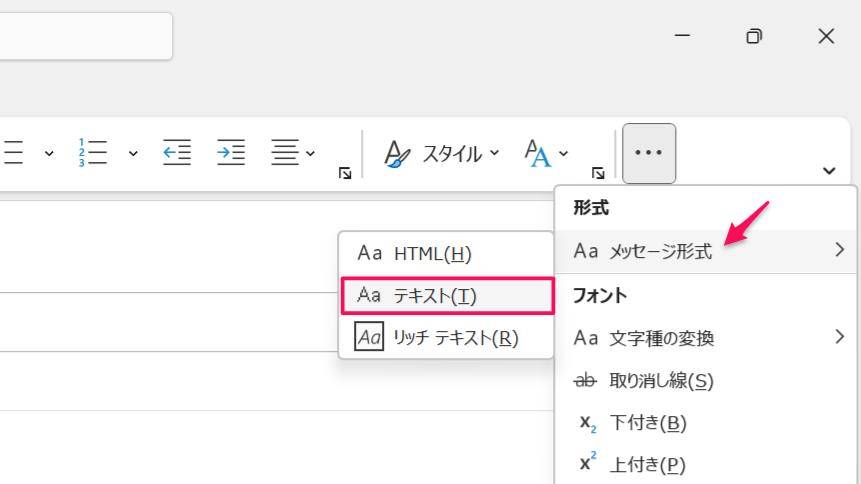Open the font dialog launcher
Image resolution: width=861 pixels, height=484 pixels.
point(598,174)
